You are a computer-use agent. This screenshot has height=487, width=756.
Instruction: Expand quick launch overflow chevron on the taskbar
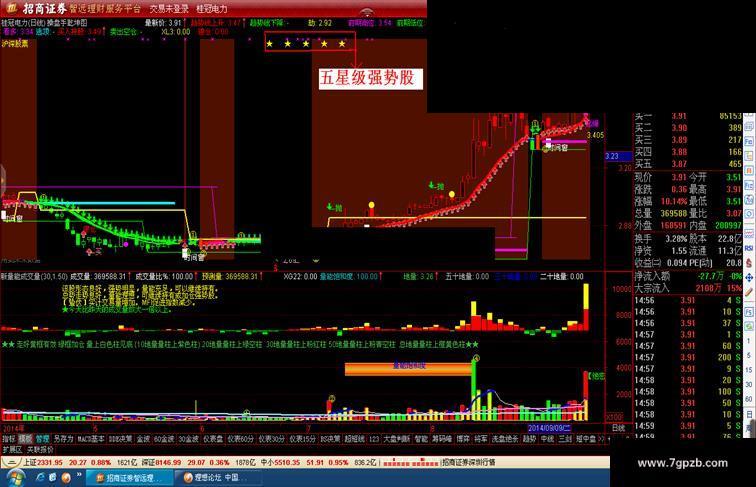[79, 475]
